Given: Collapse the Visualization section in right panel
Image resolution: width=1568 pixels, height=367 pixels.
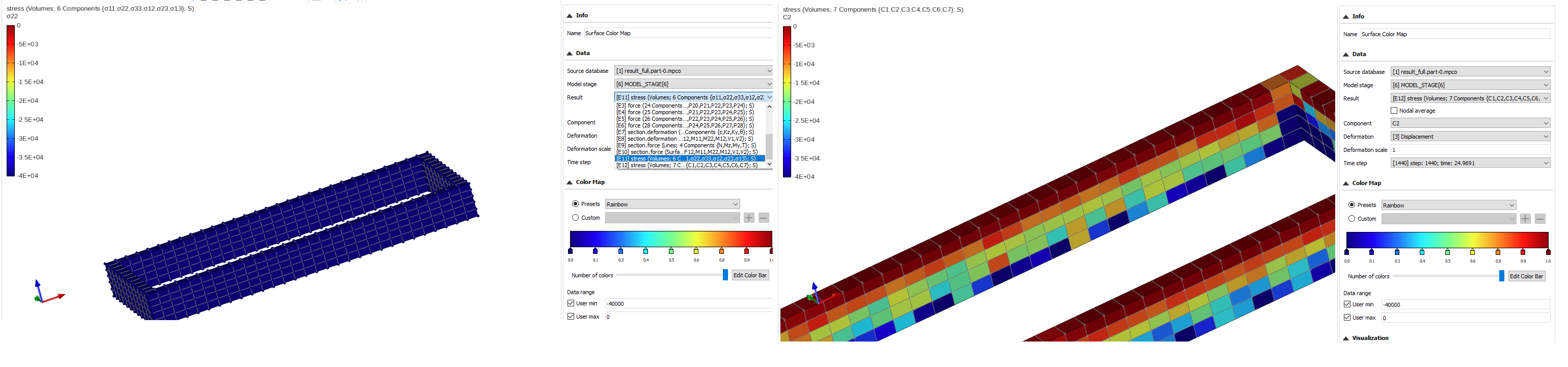Looking at the screenshot, I should click(x=1346, y=338).
